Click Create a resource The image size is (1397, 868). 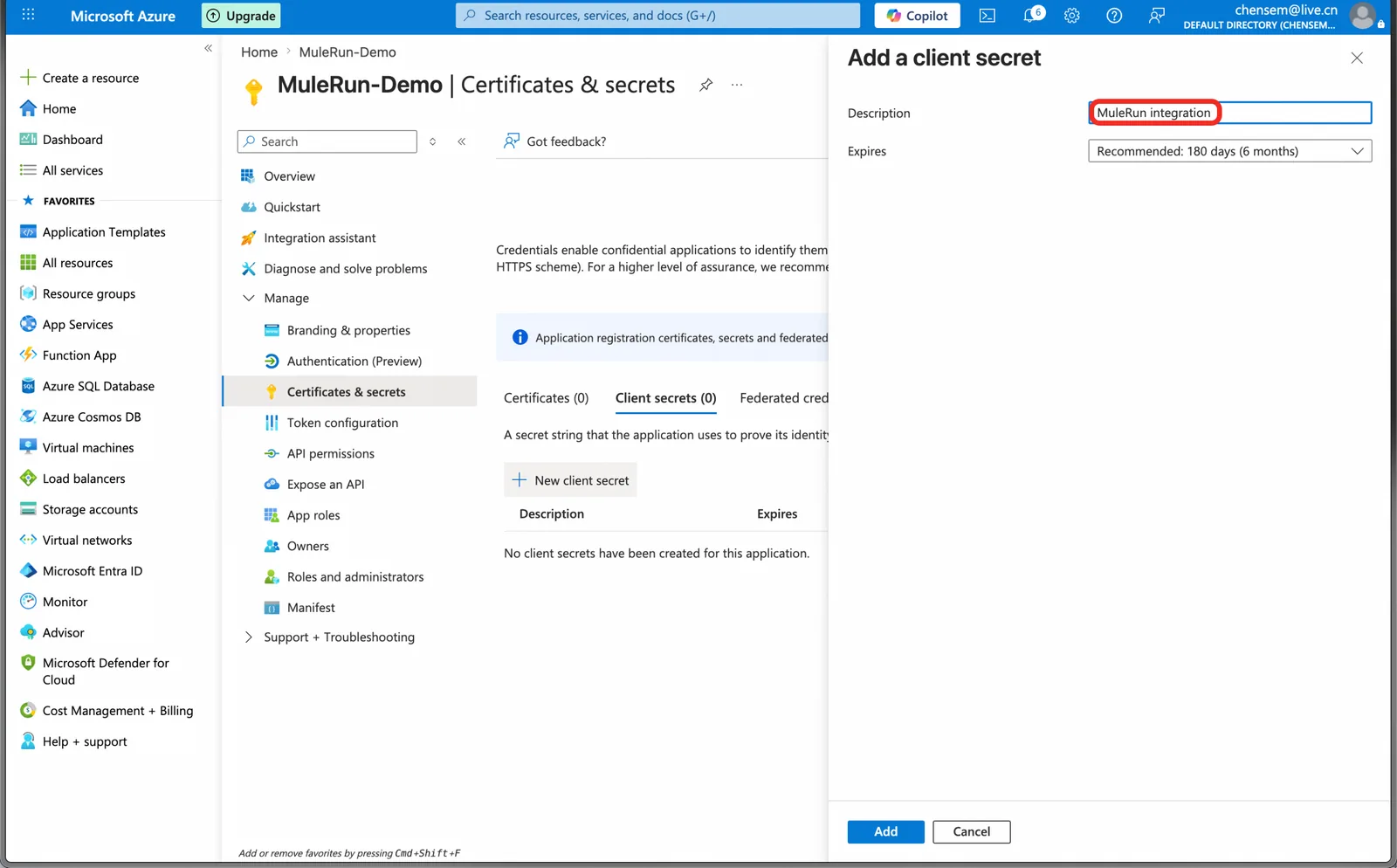point(91,78)
